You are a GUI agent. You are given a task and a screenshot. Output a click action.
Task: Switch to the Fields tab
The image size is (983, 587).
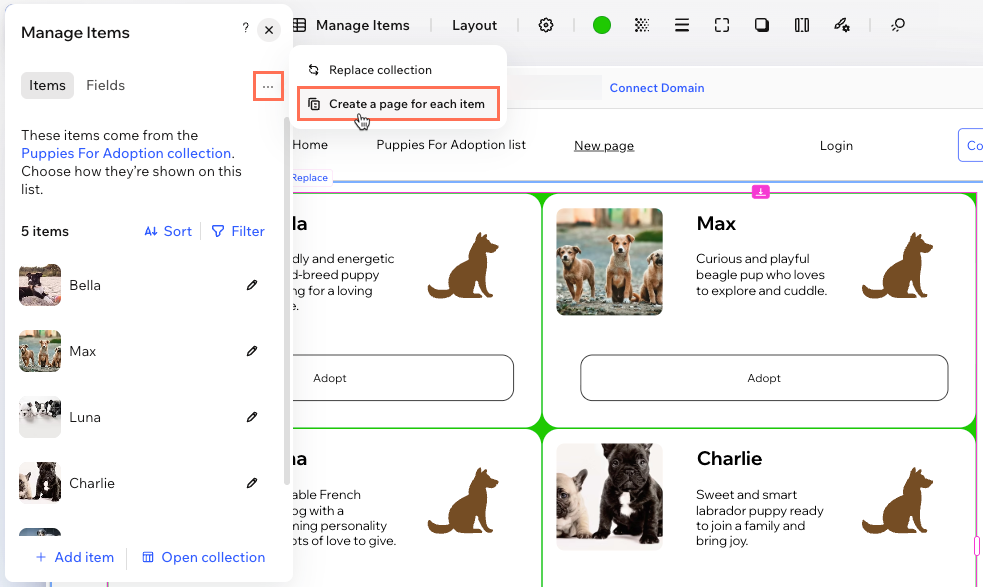[x=105, y=85]
